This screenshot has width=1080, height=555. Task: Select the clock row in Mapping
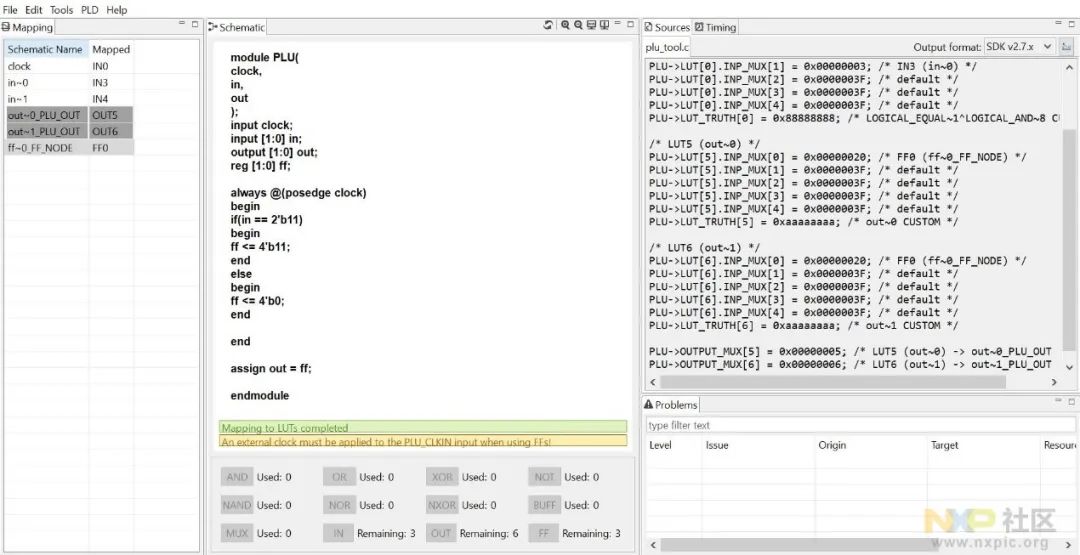coord(69,66)
